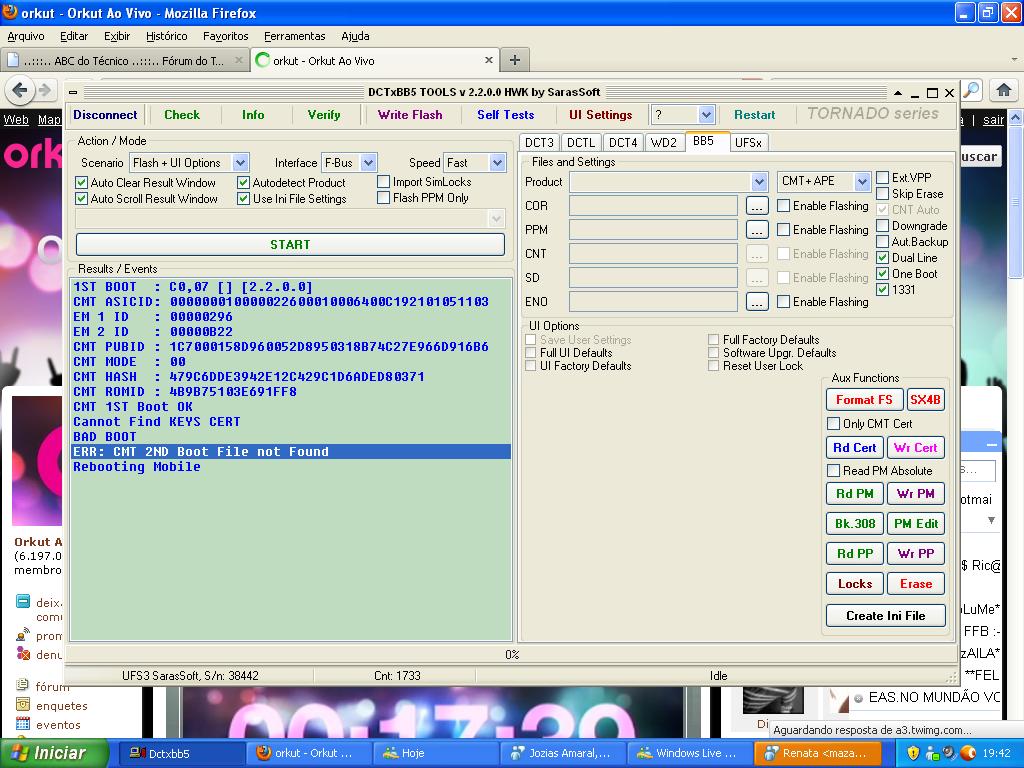Open CMT+APE dropdown

[x=862, y=182]
